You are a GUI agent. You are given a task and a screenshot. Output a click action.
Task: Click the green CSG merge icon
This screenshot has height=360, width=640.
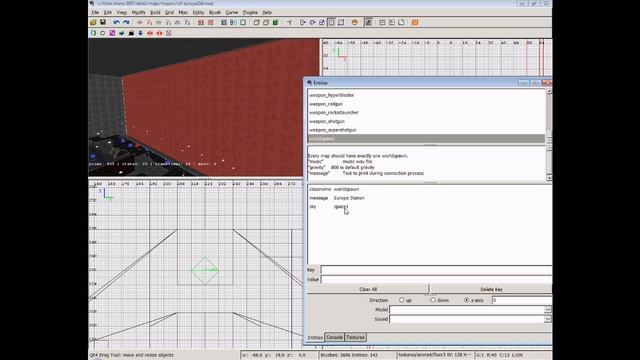[275, 22]
